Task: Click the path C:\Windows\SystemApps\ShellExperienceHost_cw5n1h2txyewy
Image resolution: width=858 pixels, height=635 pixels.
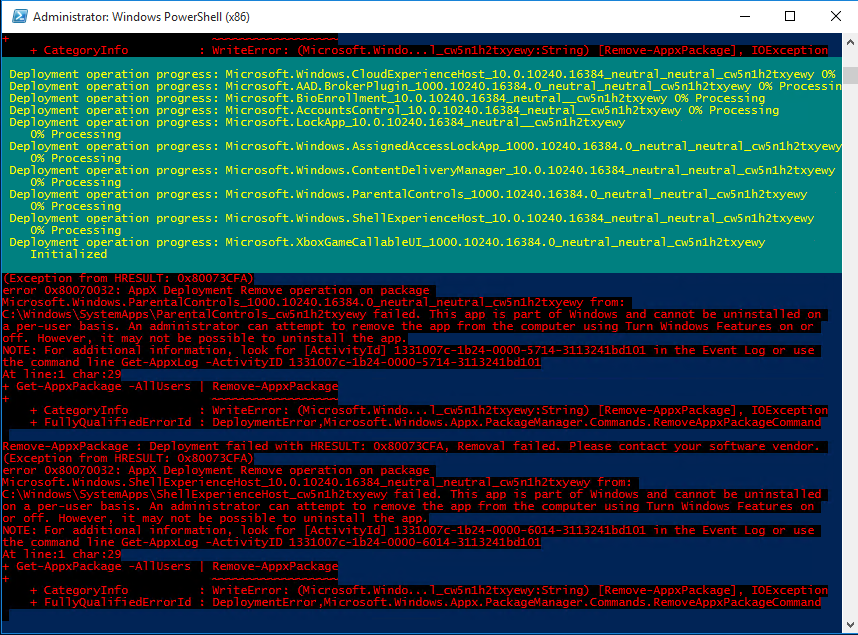Action: point(194,495)
